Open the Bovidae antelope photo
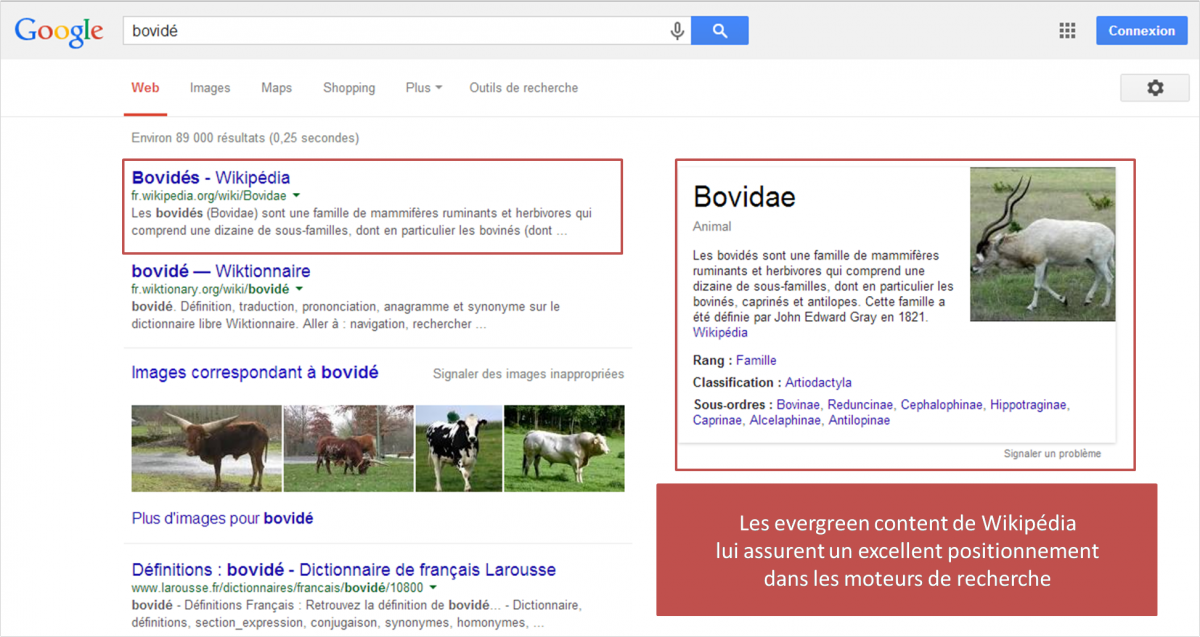Image resolution: width=1200 pixels, height=637 pixels. [1042, 244]
